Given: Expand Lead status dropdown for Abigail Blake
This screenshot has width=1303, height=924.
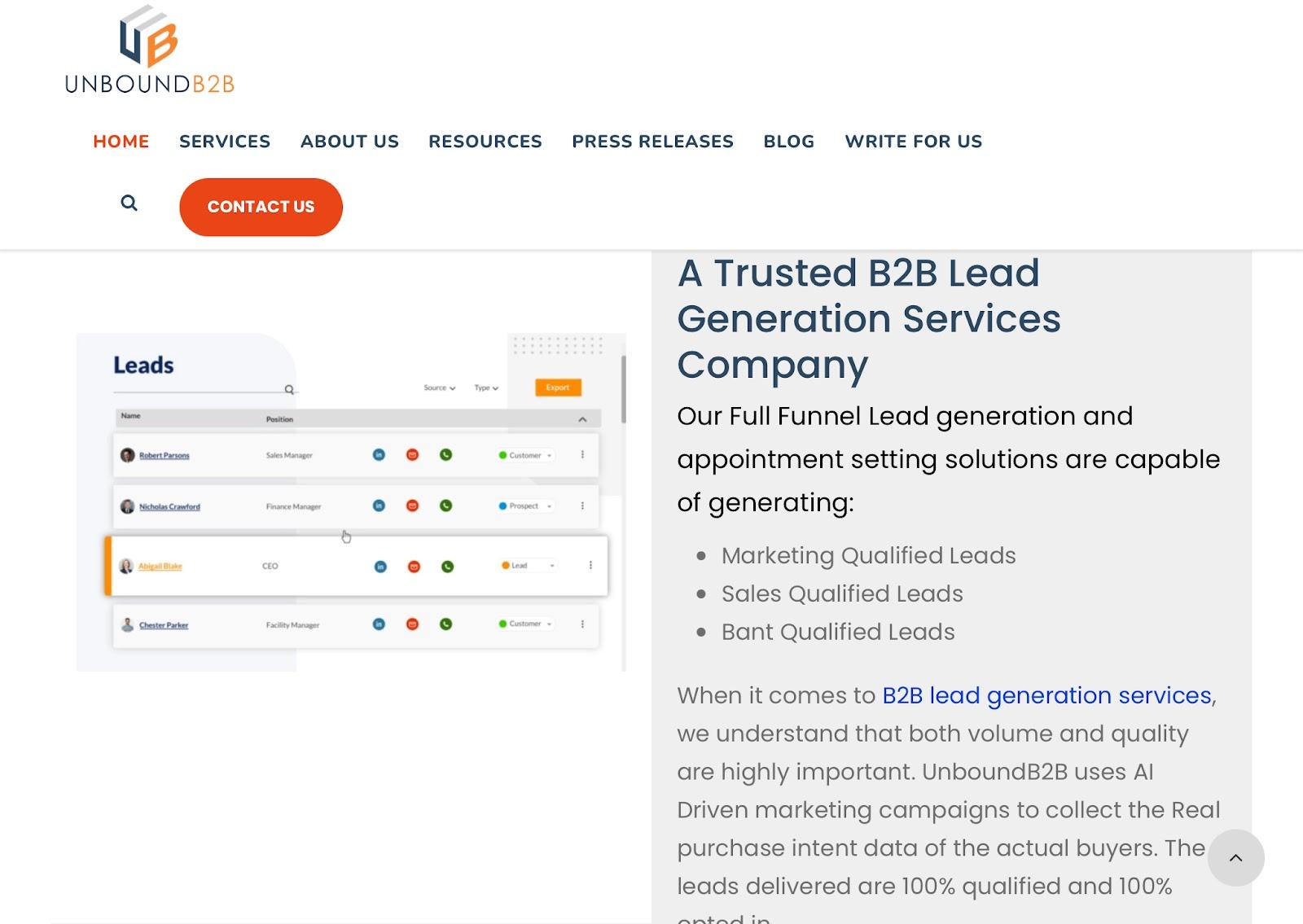Looking at the screenshot, I should pyautogui.click(x=529, y=565).
